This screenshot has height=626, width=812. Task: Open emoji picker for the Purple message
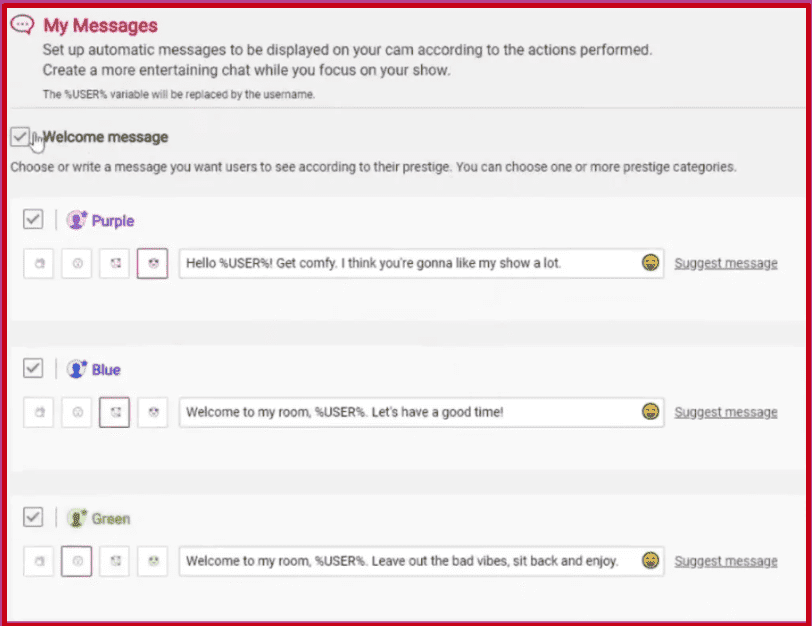651,264
